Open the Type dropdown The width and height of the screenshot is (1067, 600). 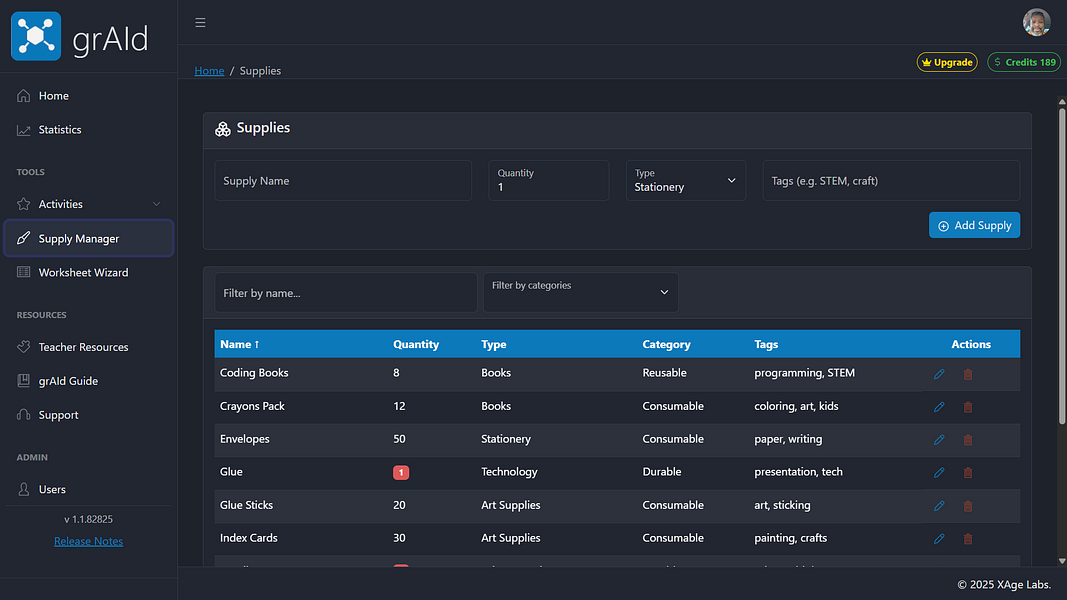(685, 181)
